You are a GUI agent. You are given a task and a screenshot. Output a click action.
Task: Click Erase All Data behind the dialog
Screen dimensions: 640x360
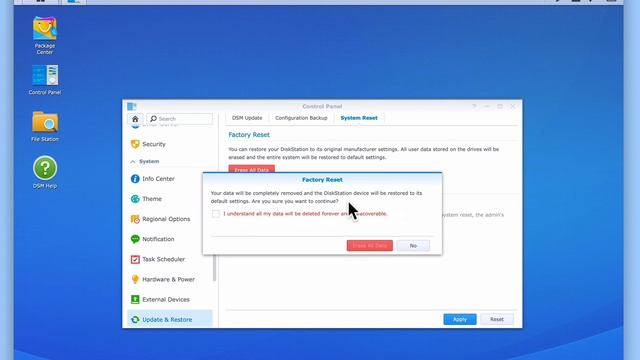click(251, 169)
